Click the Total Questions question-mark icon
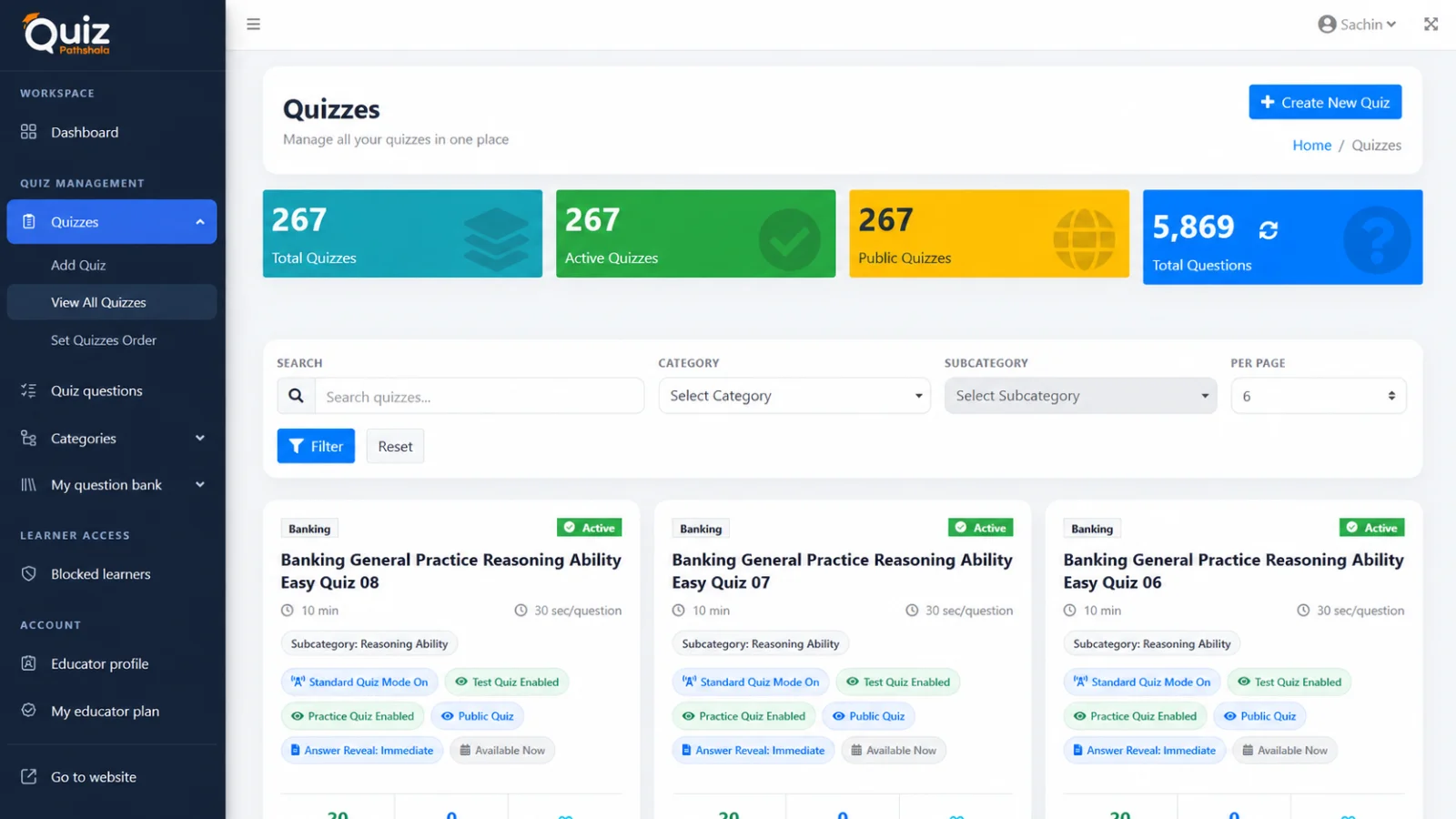 (x=1377, y=239)
